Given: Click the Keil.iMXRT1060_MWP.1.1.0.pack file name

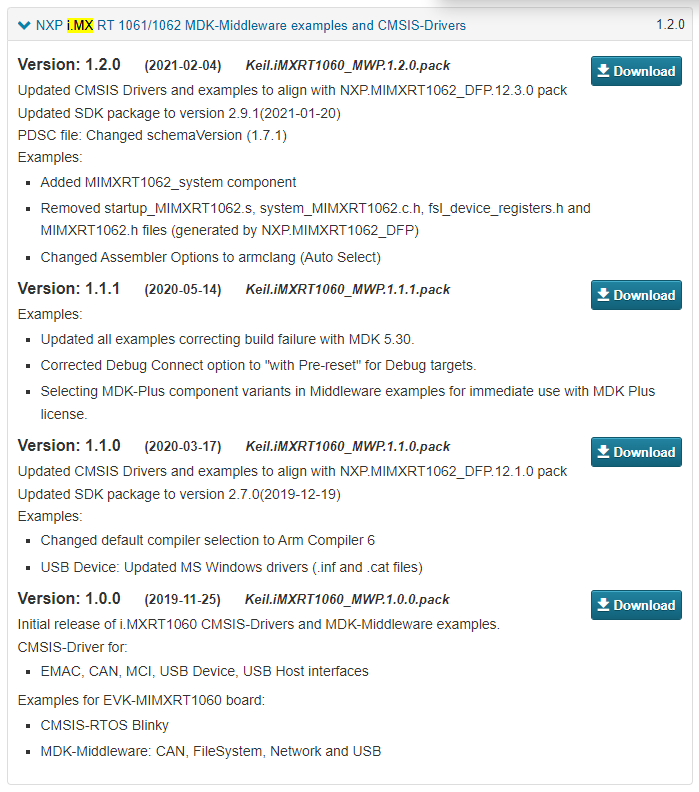Looking at the screenshot, I should 347,447.
